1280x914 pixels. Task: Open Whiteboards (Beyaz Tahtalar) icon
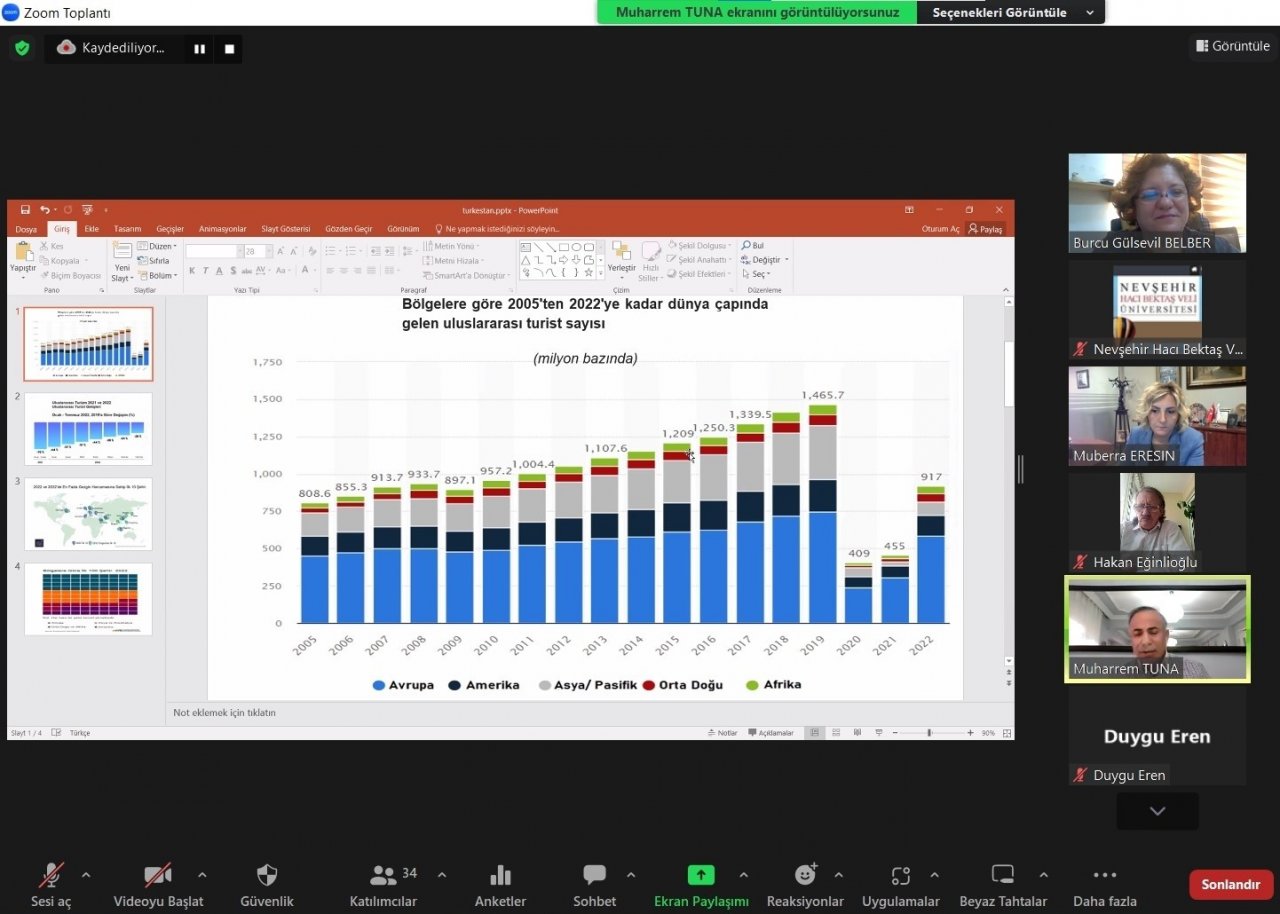click(x=1002, y=877)
